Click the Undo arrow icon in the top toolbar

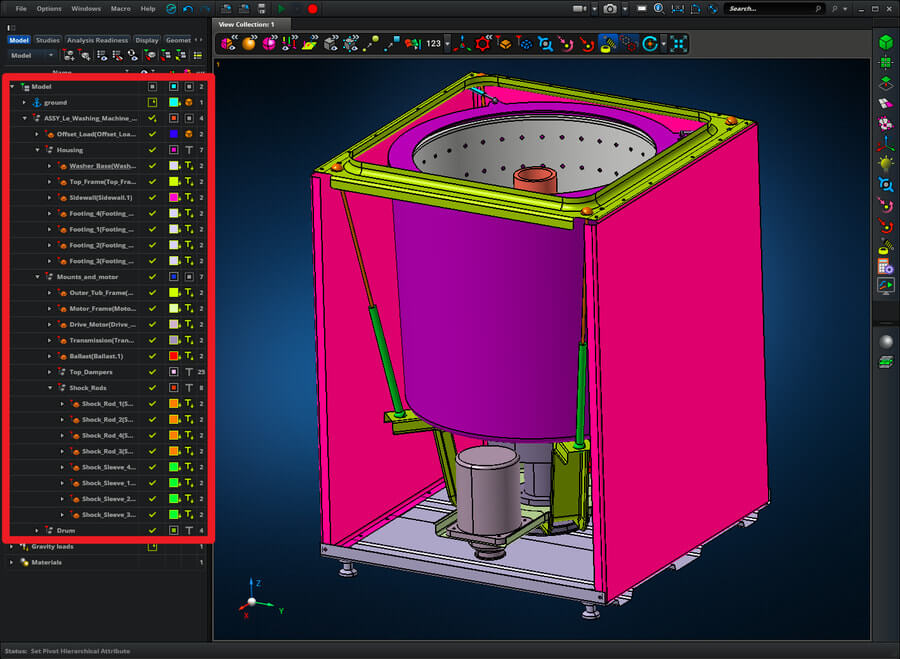pyautogui.click(x=187, y=8)
